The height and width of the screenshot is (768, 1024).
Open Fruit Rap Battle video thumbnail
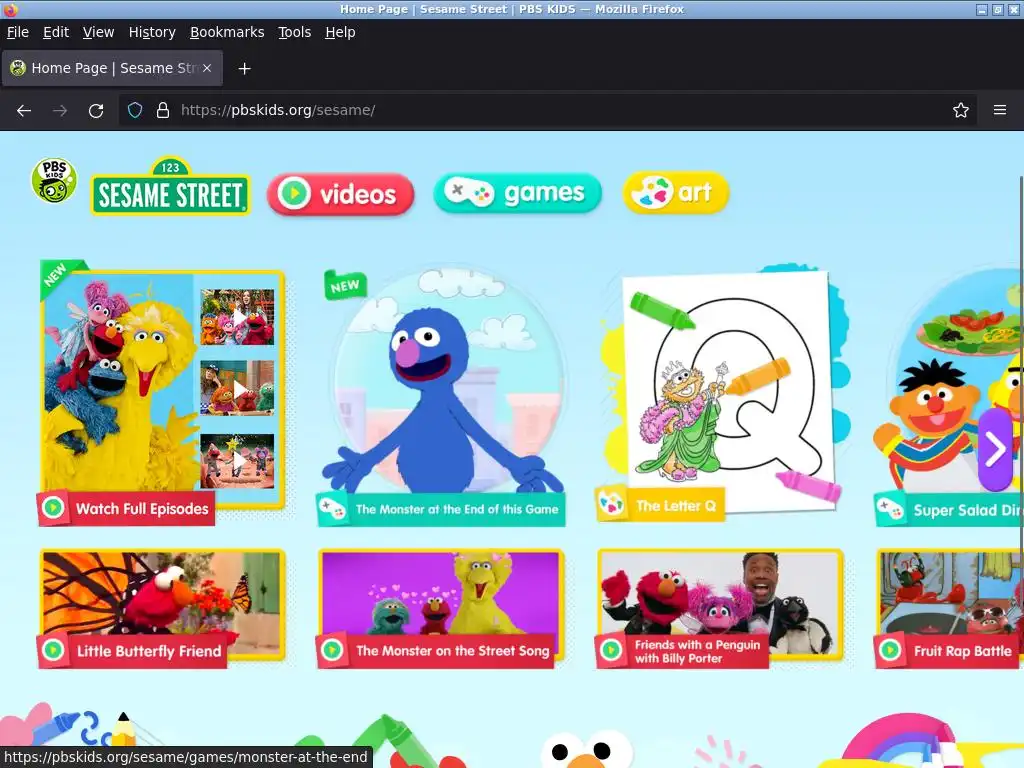(x=950, y=594)
